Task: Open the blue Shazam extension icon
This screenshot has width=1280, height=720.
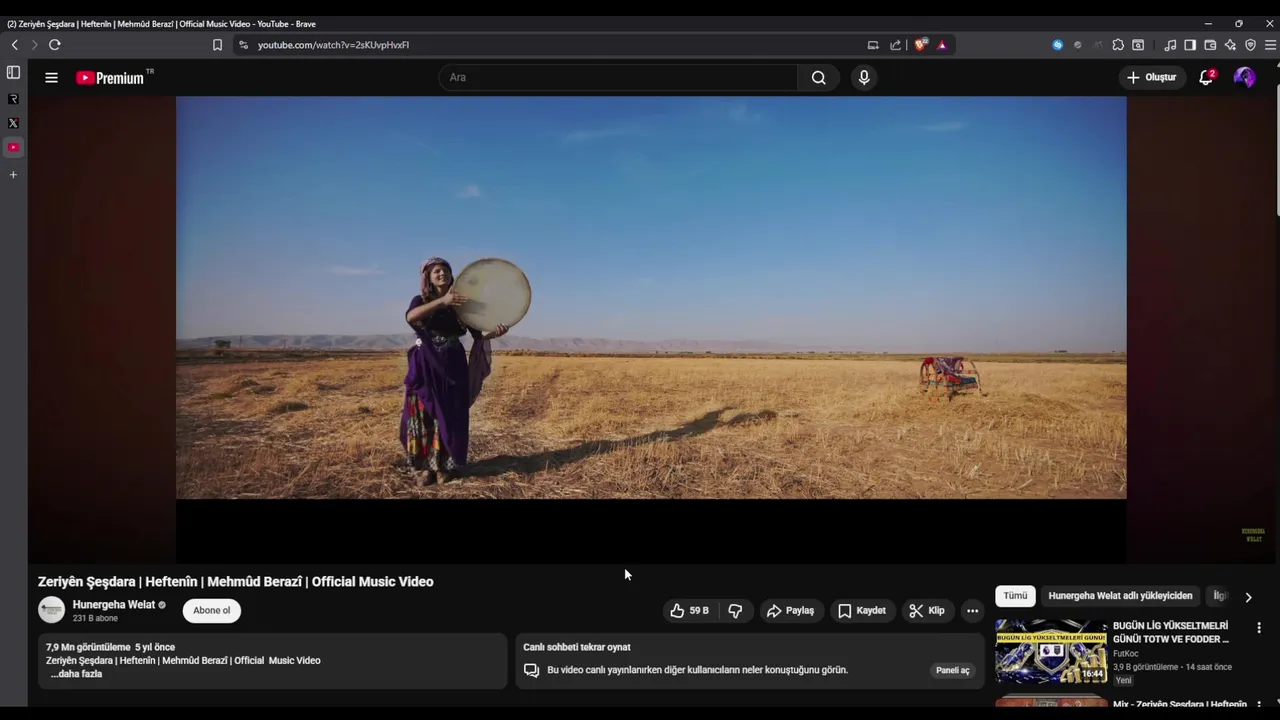Action: coord(1057,45)
